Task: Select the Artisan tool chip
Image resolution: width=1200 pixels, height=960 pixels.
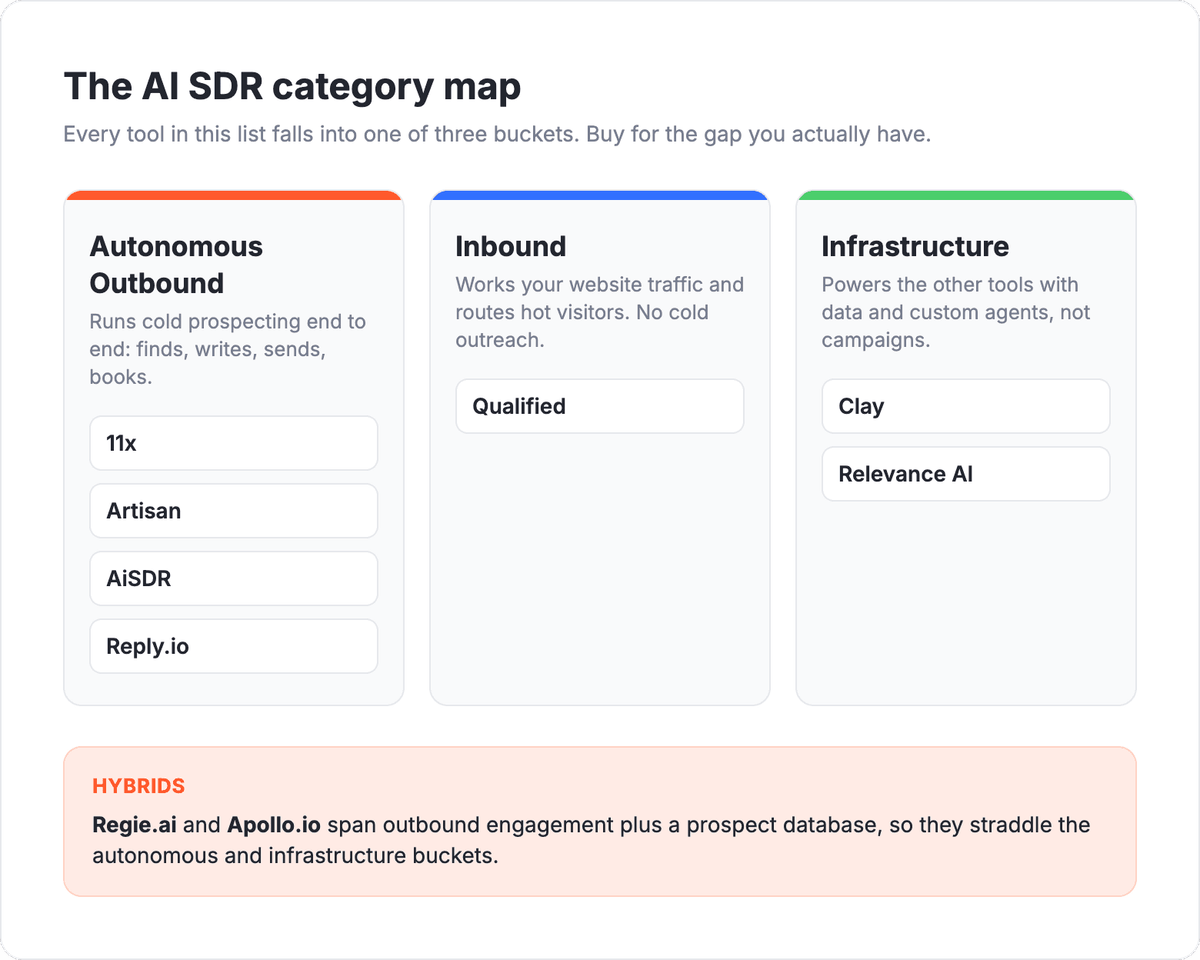Action: point(234,511)
